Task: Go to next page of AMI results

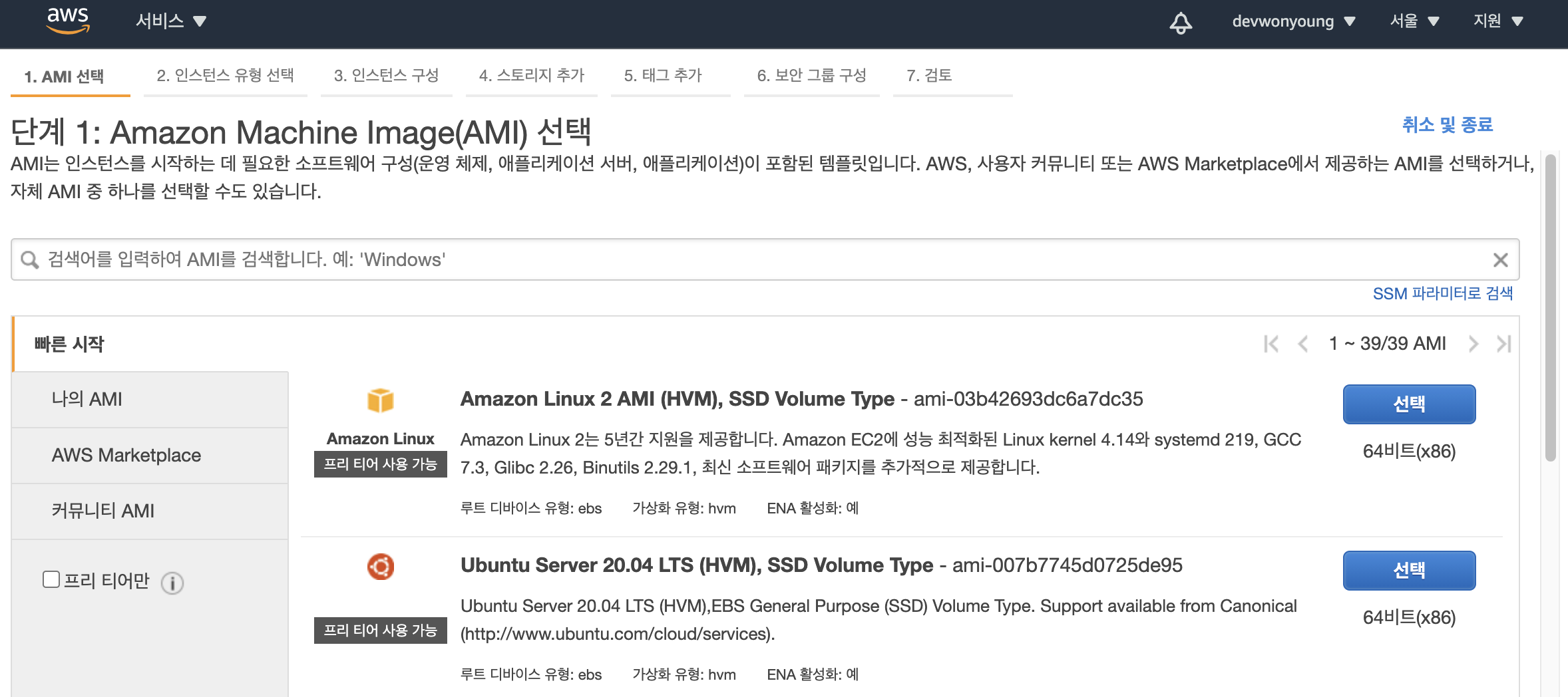Action: click(1473, 344)
